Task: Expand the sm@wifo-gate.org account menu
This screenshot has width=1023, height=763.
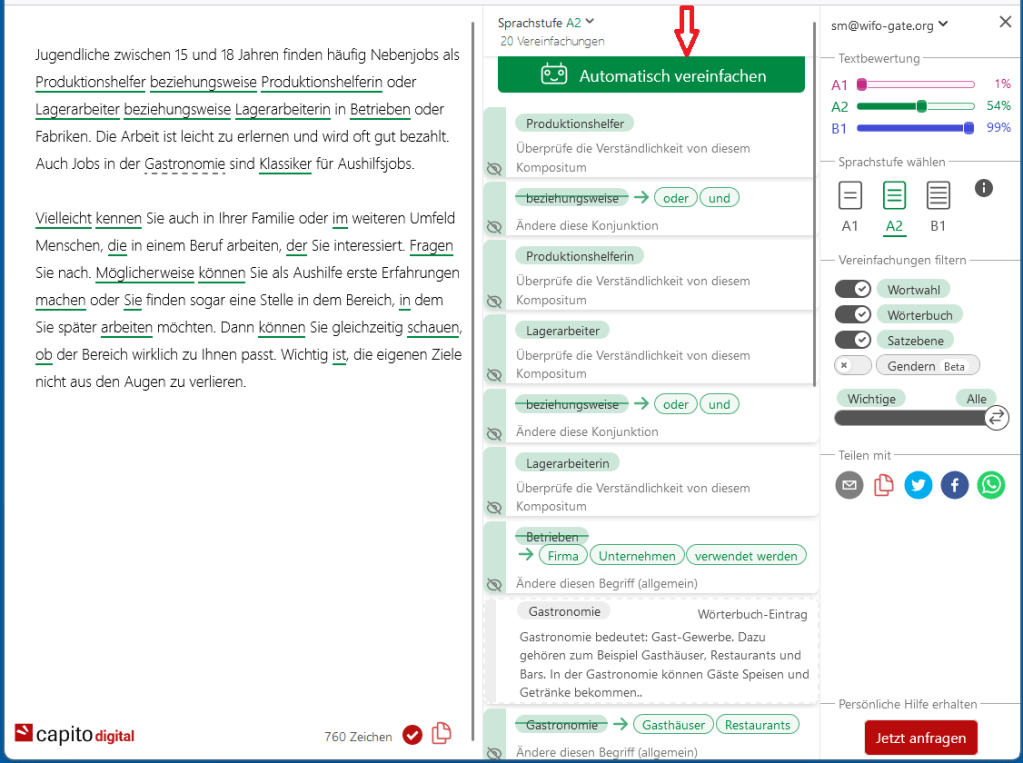Action: click(889, 24)
